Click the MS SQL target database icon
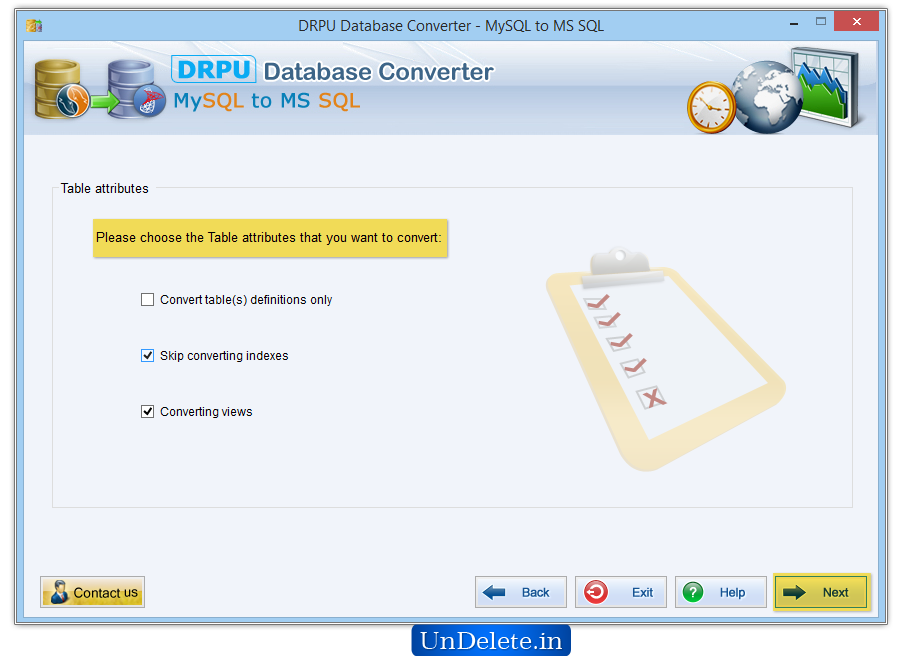900x658 pixels. pos(137,90)
